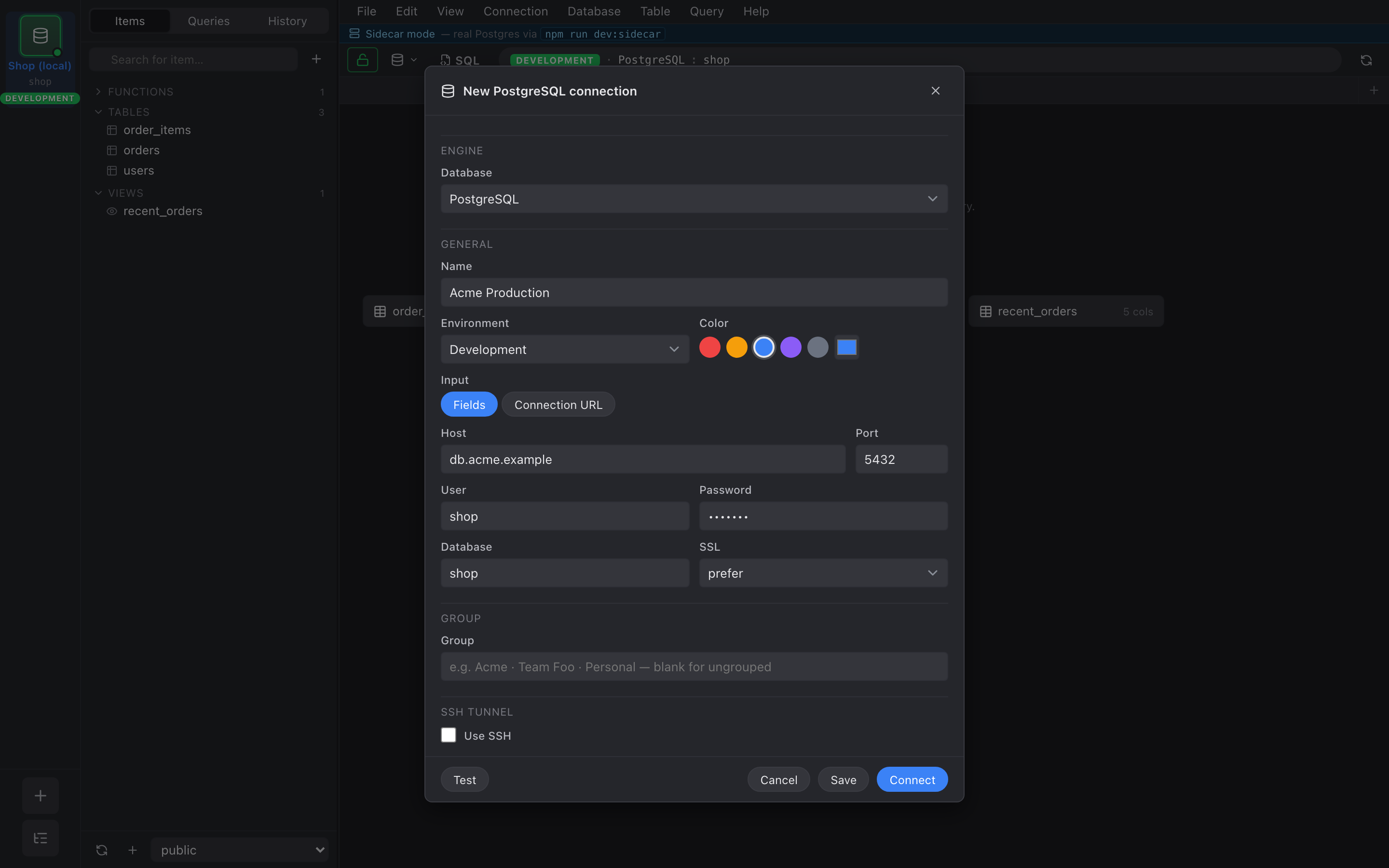The image size is (1389, 868).
Task: Click the Connect button
Action: click(x=912, y=780)
